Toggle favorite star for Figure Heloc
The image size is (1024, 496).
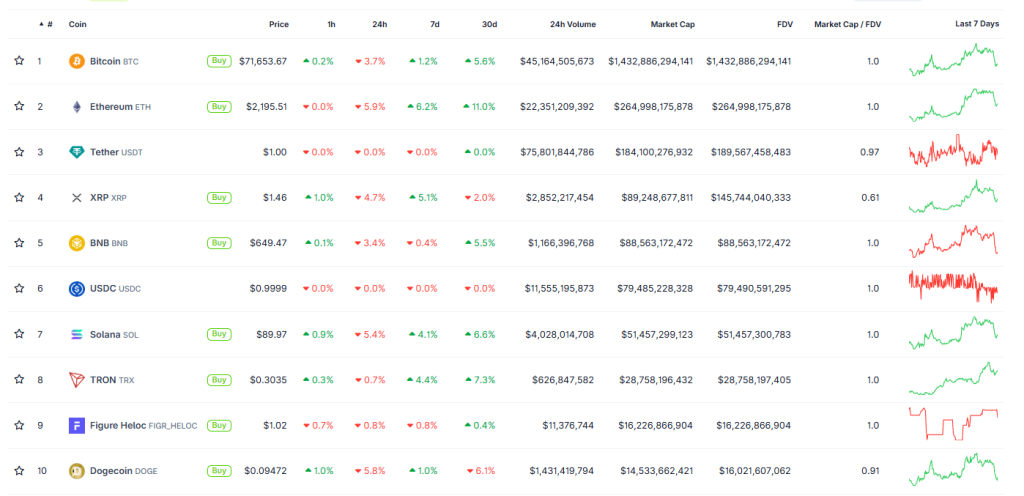[x=19, y=425]
